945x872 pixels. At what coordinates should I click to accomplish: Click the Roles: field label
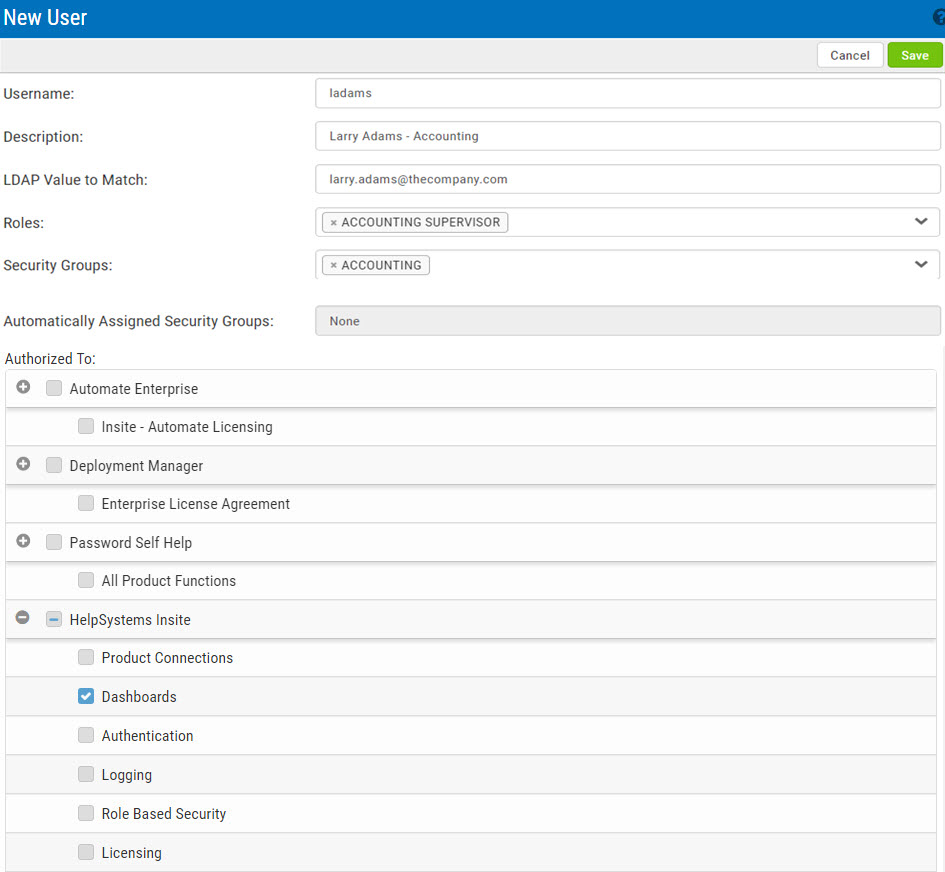tap(24, 223)
